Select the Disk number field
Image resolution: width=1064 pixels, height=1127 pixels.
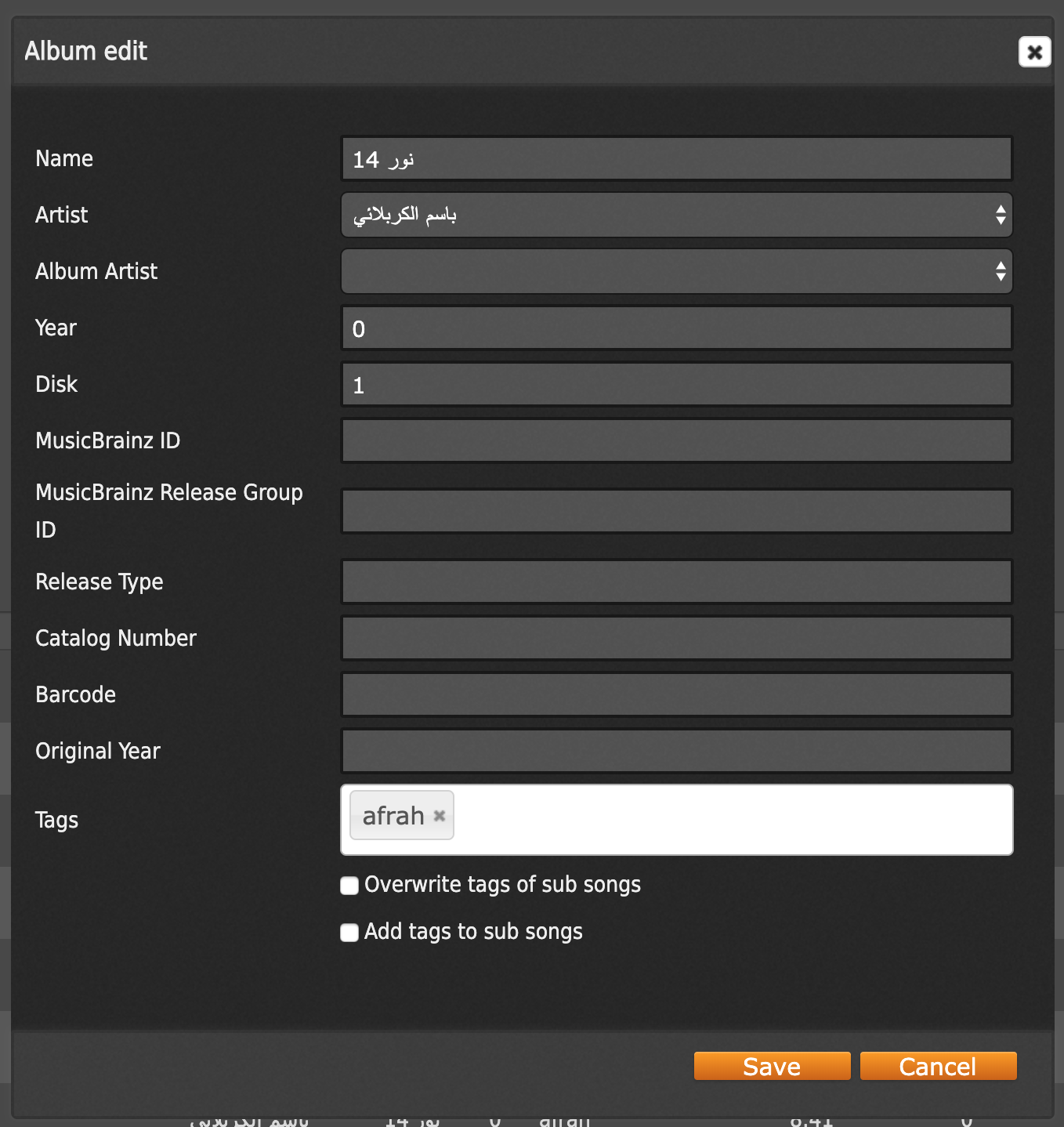point(676,384)
